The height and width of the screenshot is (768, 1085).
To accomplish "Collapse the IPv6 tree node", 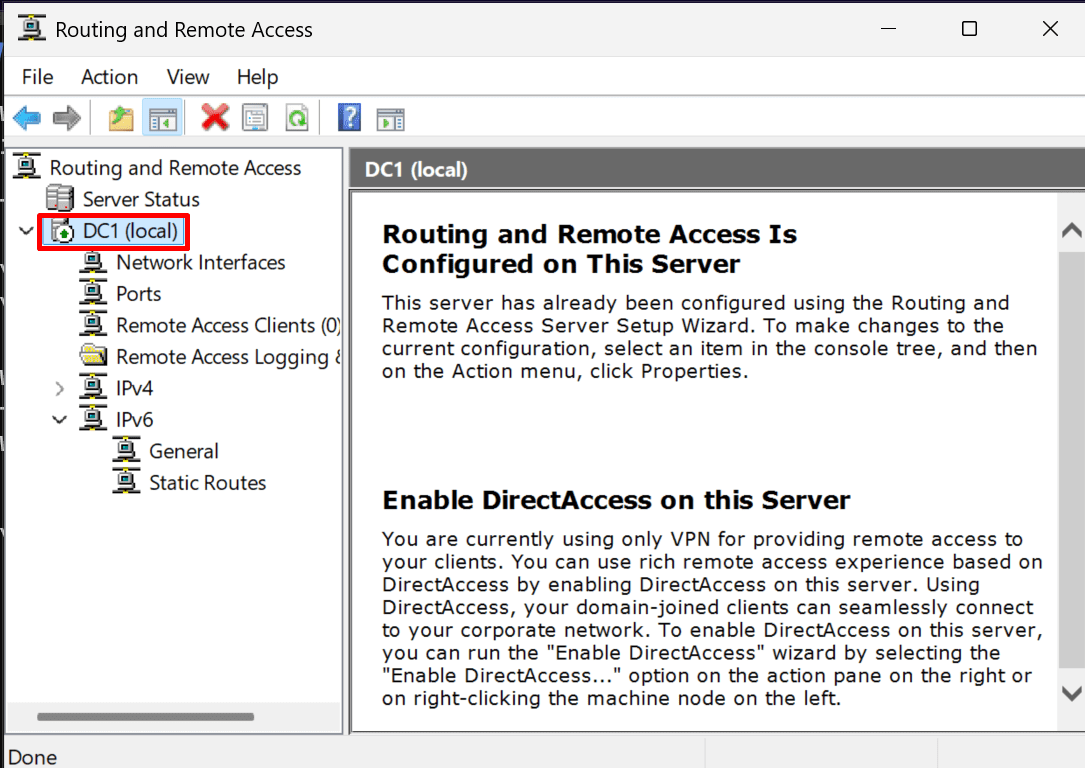I will coord(60,419).
